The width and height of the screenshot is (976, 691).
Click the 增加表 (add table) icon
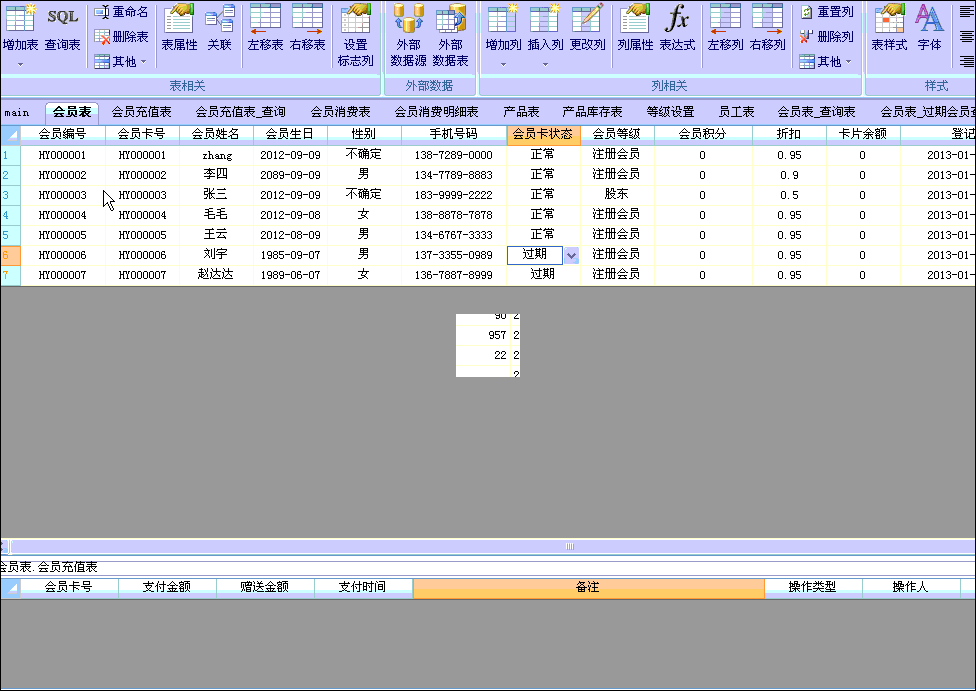[20, 28]
